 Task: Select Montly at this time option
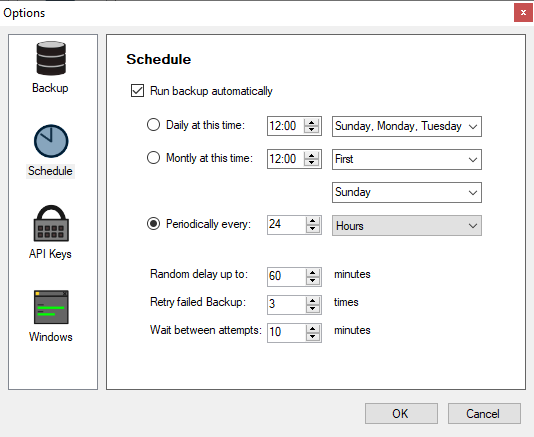(153, 158)
